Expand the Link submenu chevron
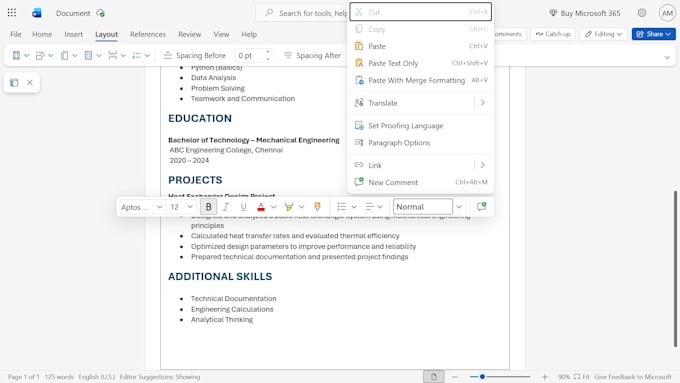Image resolution: width=680 pixels, height=383 pixels. (483, 165)
